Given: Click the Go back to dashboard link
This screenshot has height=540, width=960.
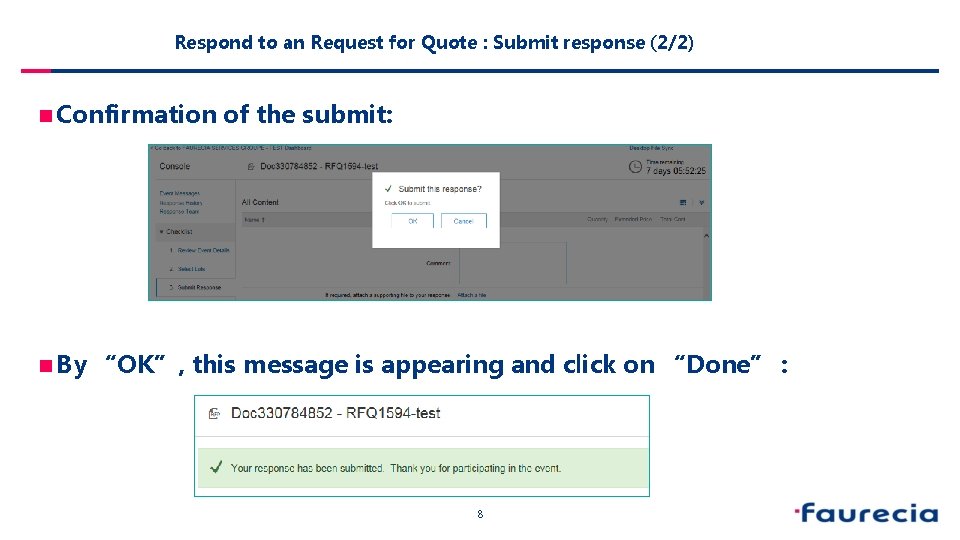Looking at the screenshot, I should click(230, 148).
